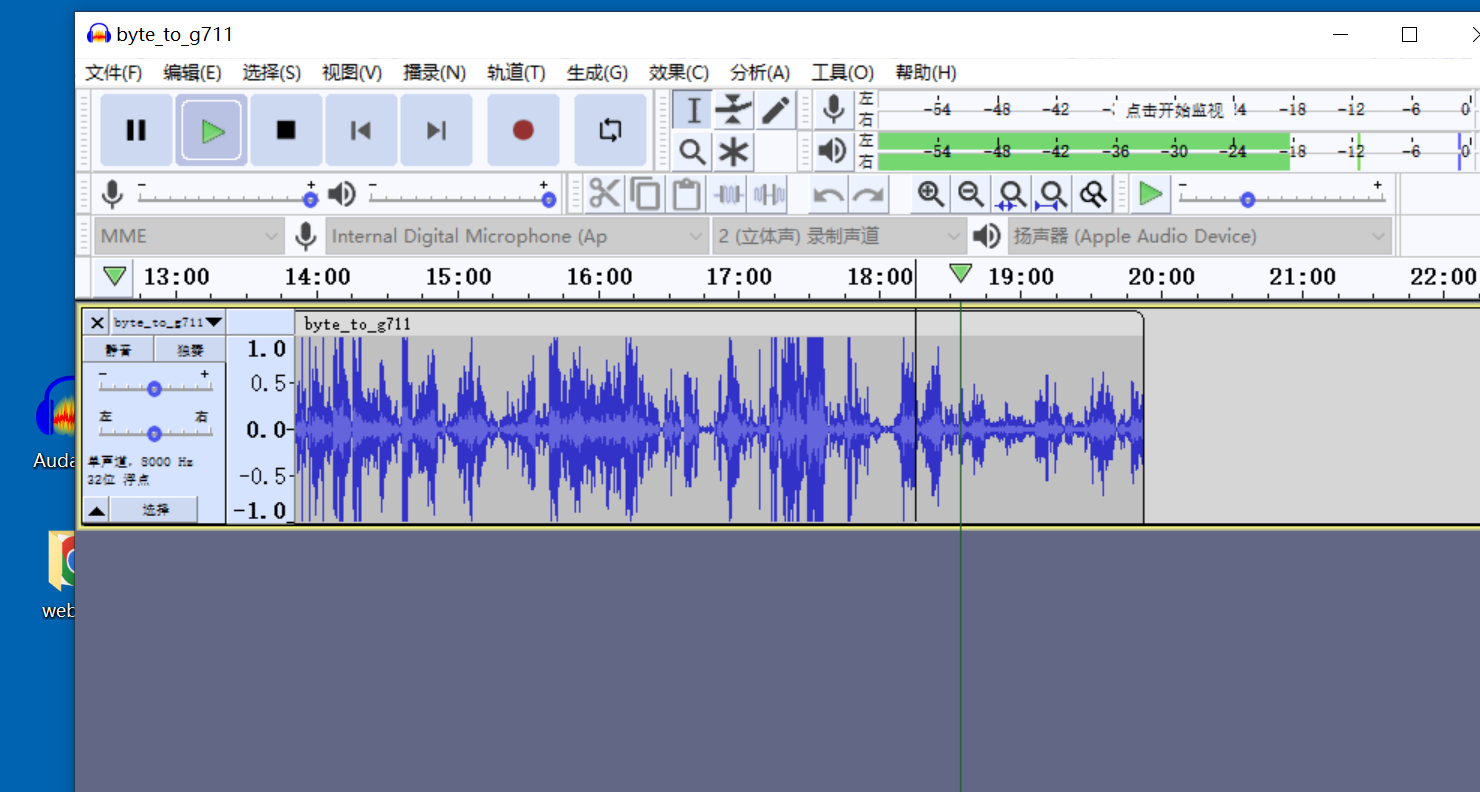Trim audio outside selection
1480x792 pixels.
click(x=730, y=194)
